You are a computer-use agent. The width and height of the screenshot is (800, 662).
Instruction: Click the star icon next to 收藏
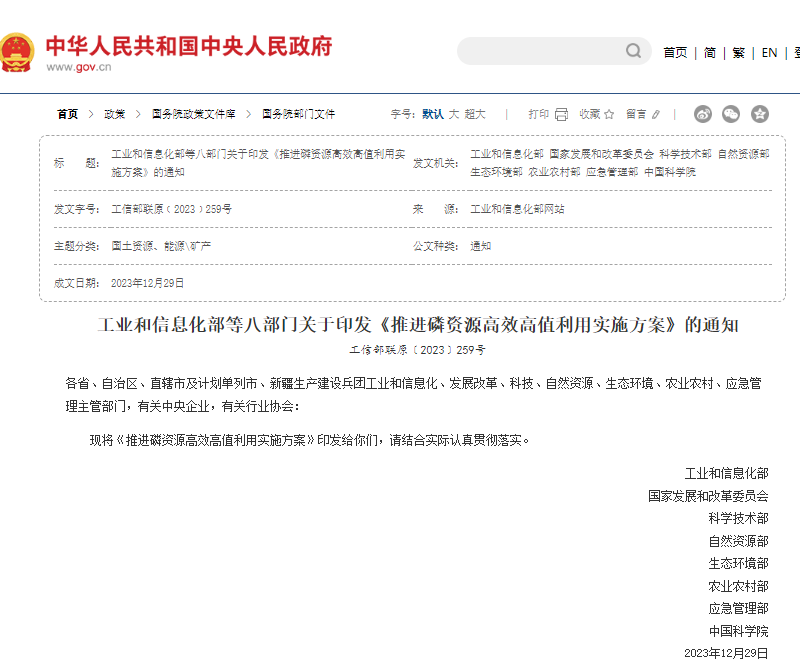pos(609,114)
